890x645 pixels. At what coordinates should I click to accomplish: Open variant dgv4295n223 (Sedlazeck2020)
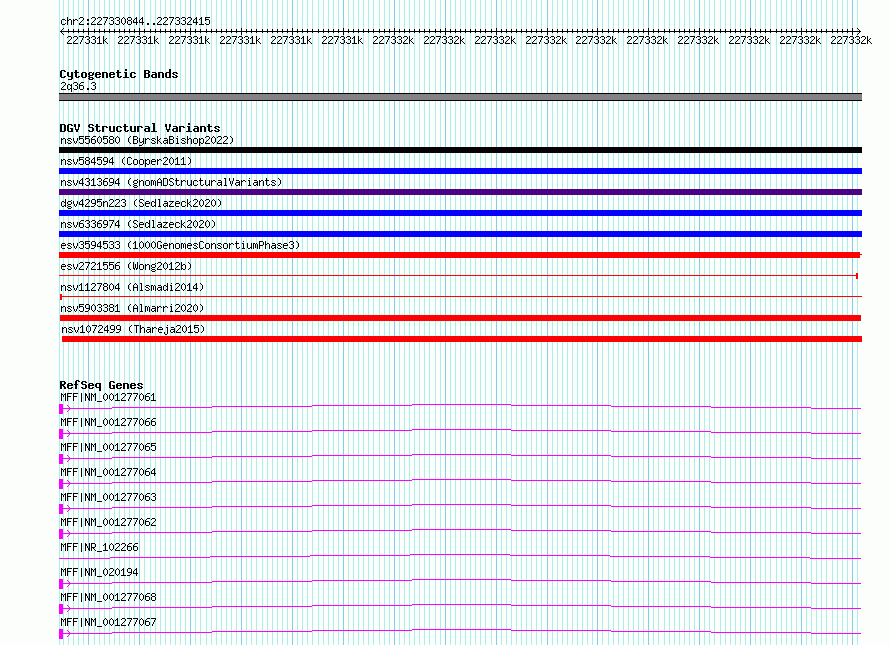141,203
